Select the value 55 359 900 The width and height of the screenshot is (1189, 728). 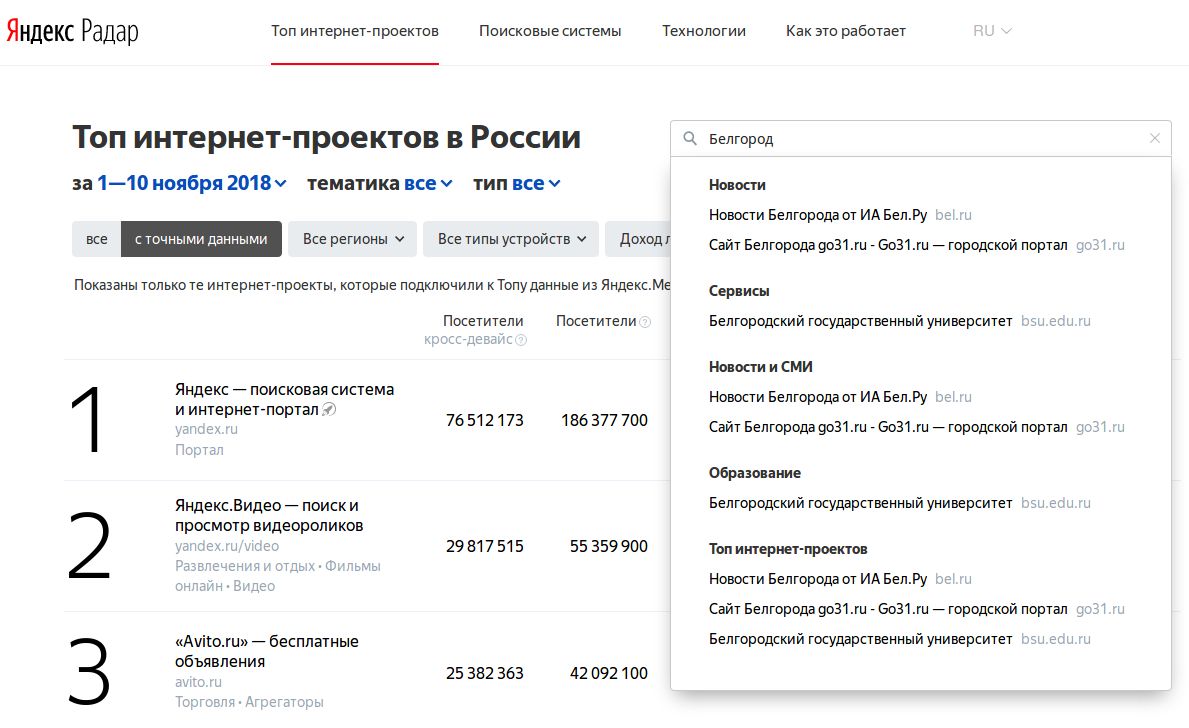(609, 546)
